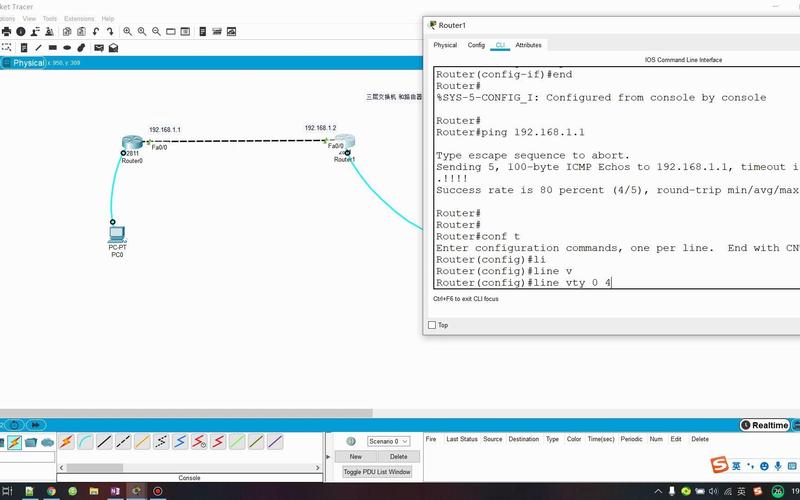Viewport: 800px width, 500px height.
Task: Click the Copy toolbar icon
Action: (x=67, y=32)
